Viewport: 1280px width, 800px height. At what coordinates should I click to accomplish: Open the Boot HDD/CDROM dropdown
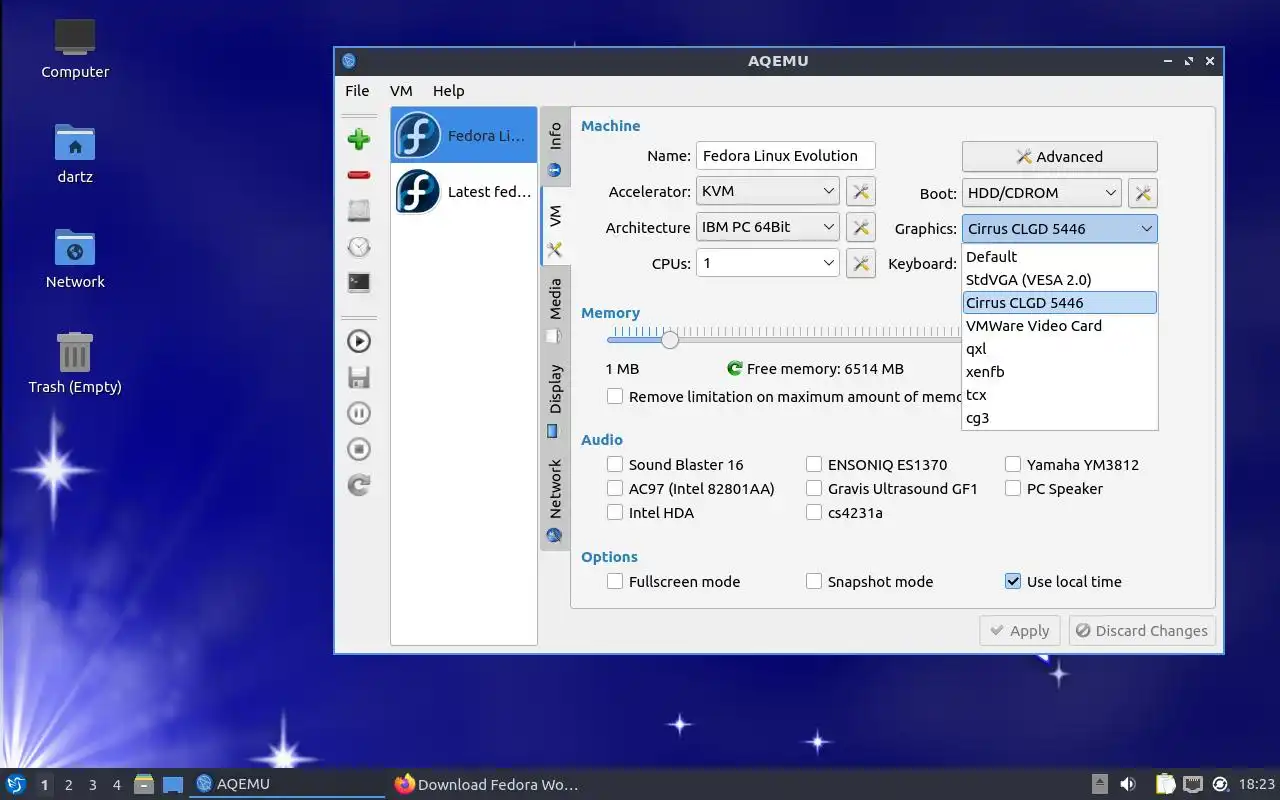[x=1041, y=193]
